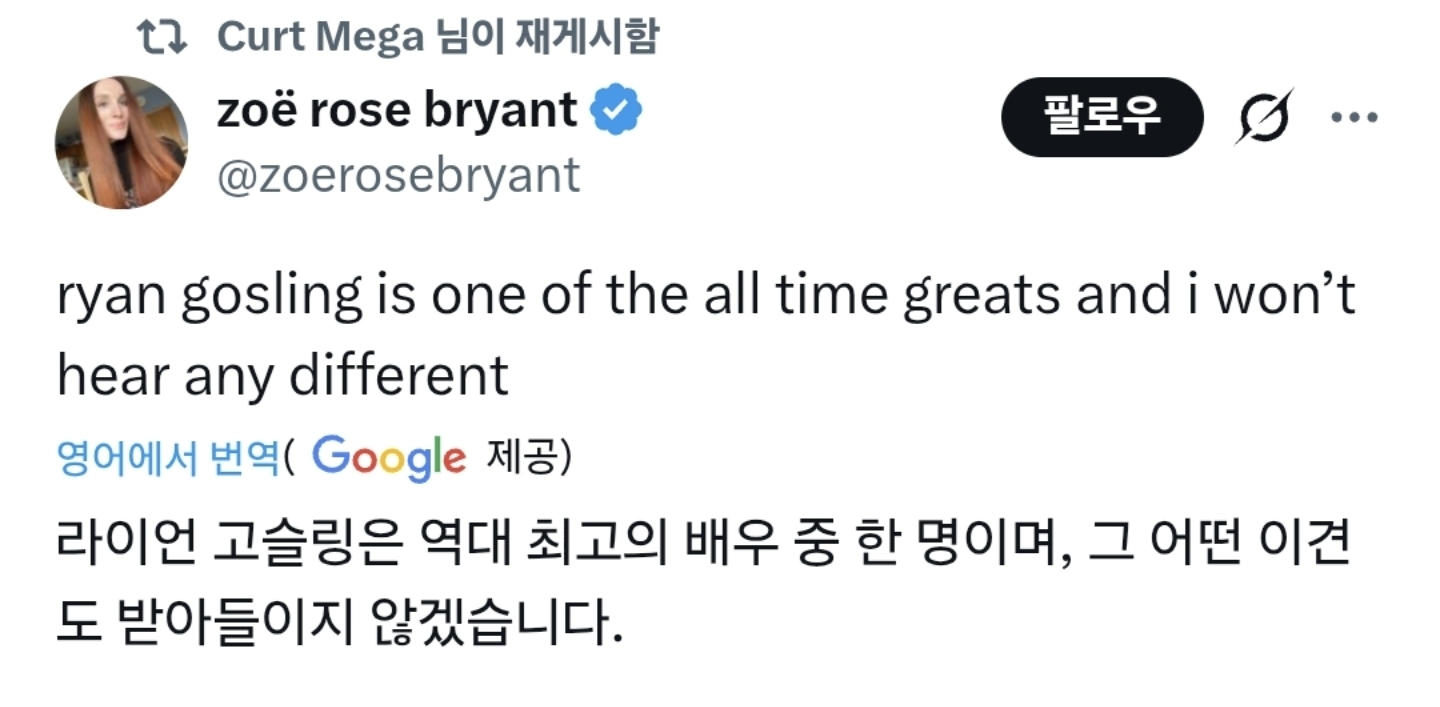Click the 재게시함 repost notice text
Screen dimensions: 1440x707
(585, 37)
